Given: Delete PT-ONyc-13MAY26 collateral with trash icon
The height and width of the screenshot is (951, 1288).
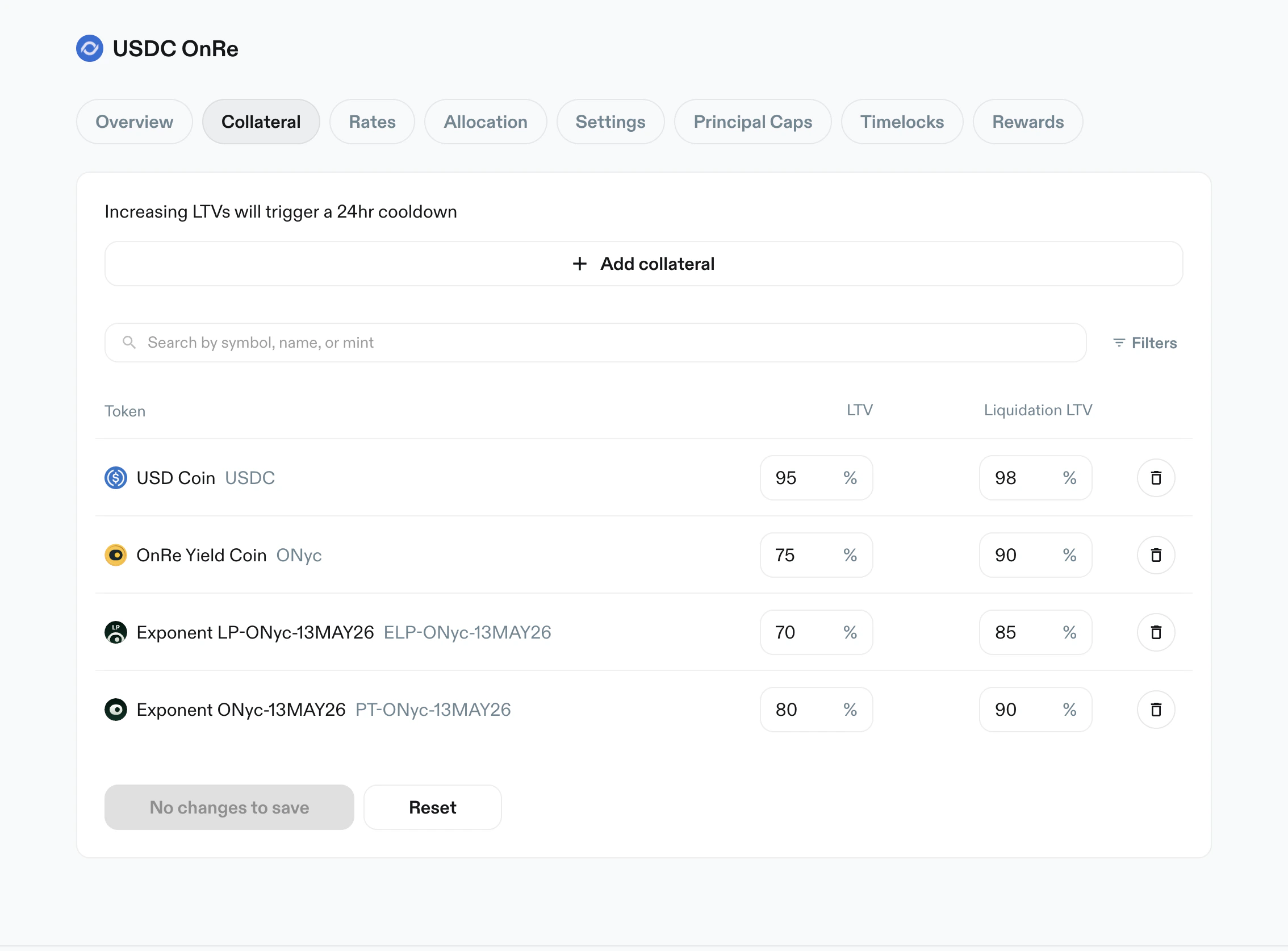Looking at the screenshot, I should 1155,709.
